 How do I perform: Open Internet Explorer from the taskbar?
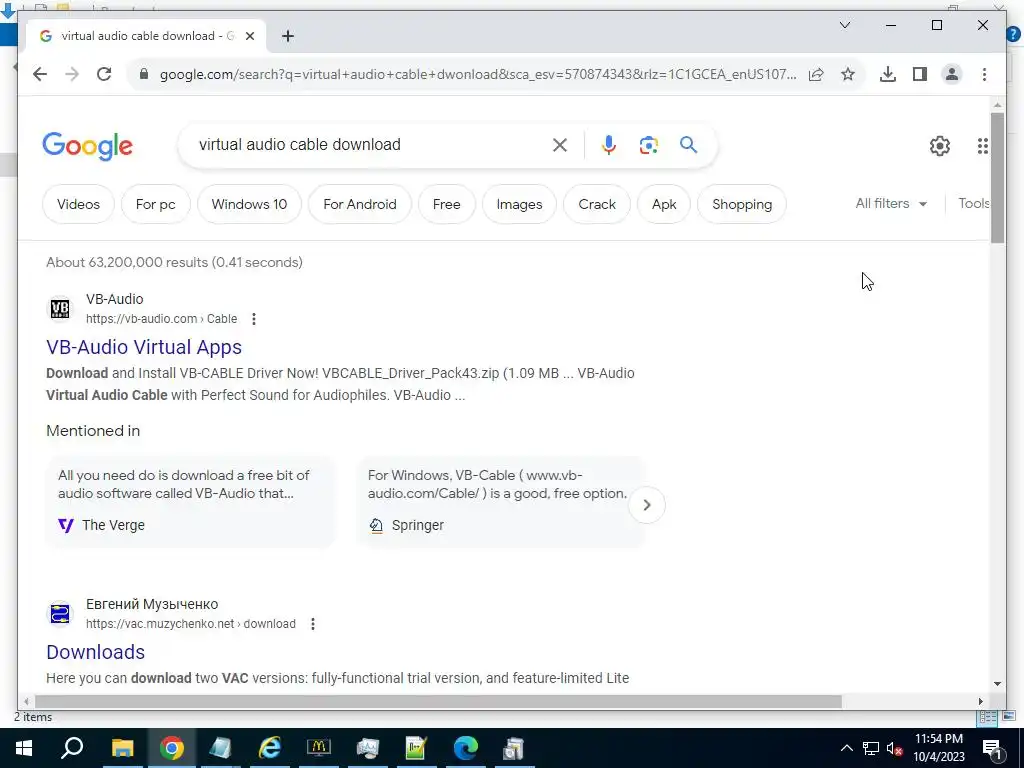point(270,748)
